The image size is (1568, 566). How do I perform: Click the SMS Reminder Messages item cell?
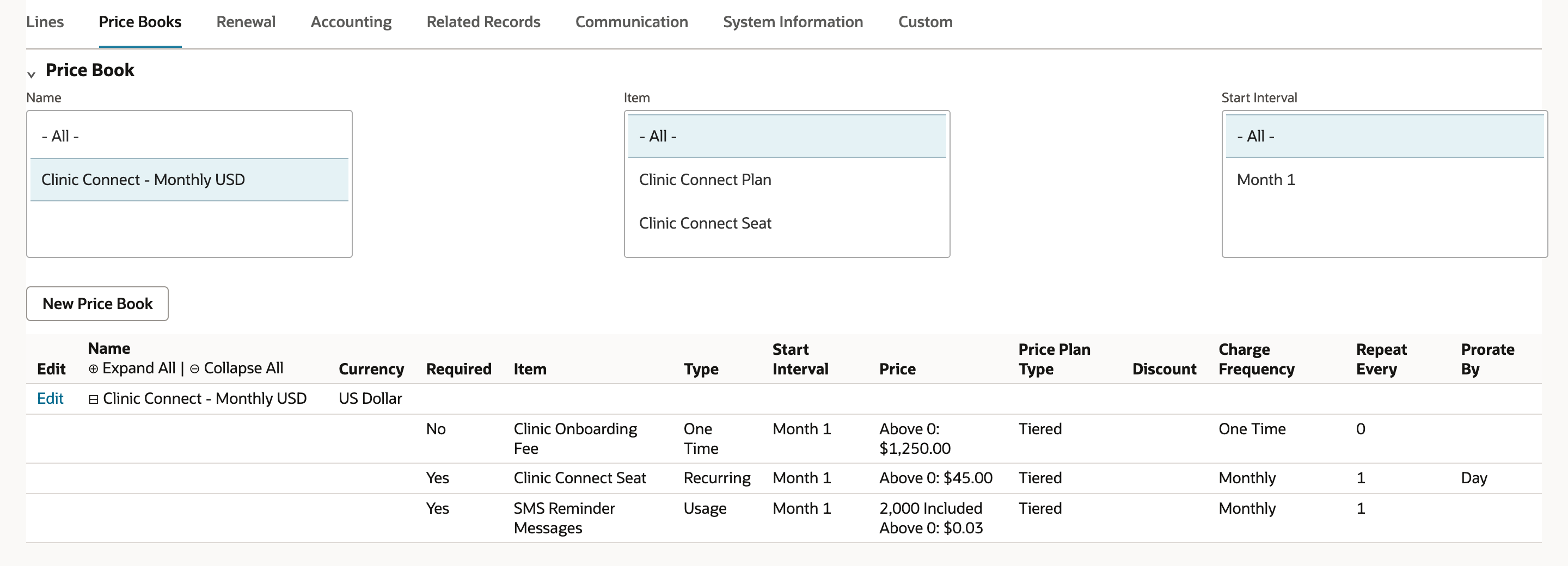point(564,518)
